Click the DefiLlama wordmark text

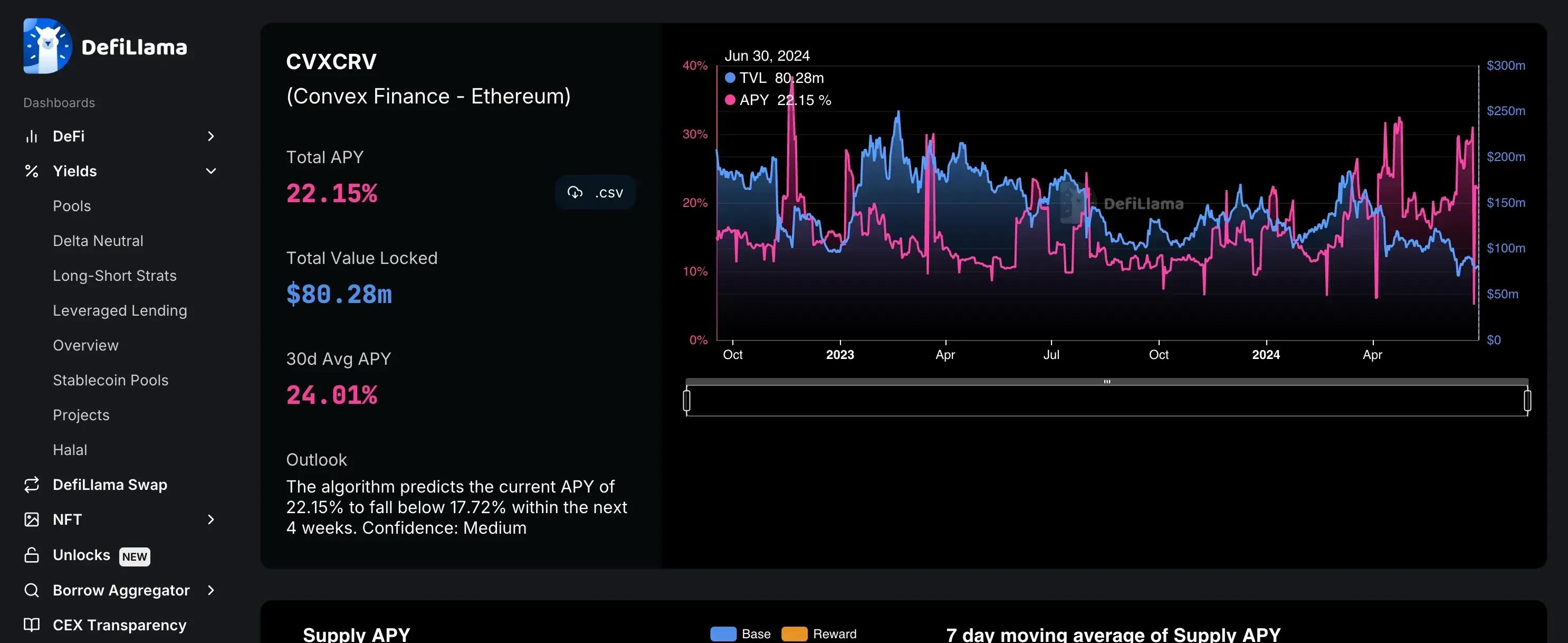pyautogui.click(x=134, y=47)
